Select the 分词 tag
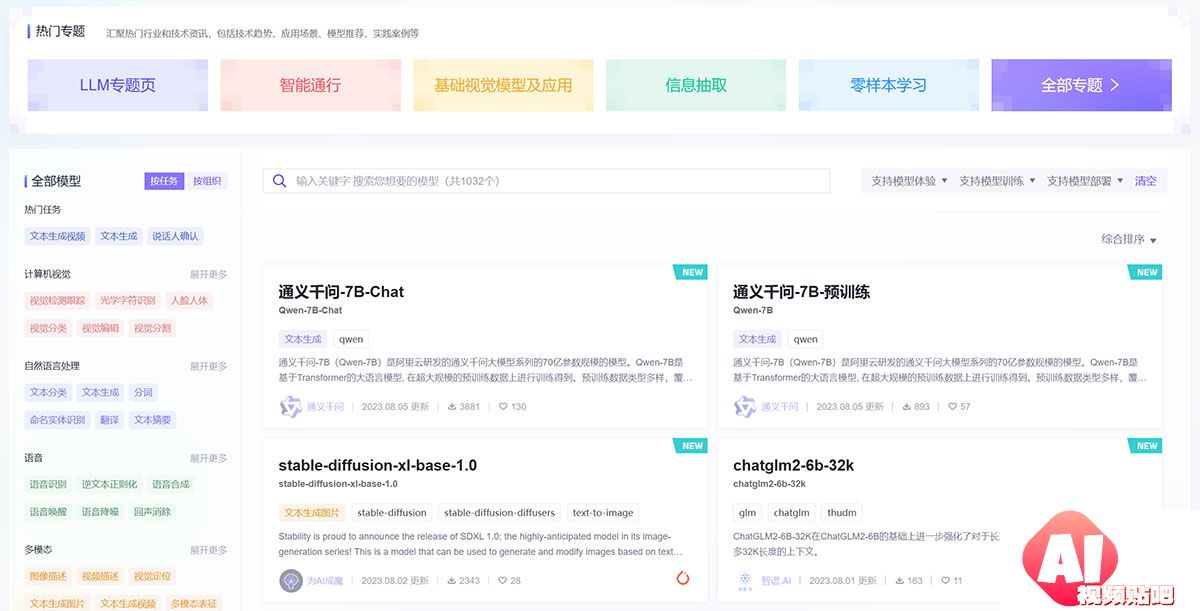1200x611 pixels. [x=144, y=392]
